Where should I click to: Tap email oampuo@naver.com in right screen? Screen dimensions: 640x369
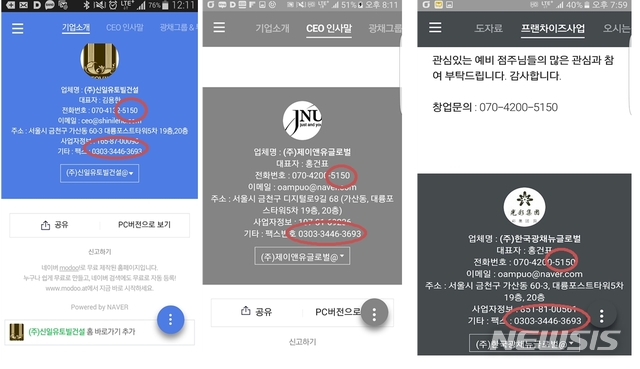pyautogui.click(x=540, y=274)
